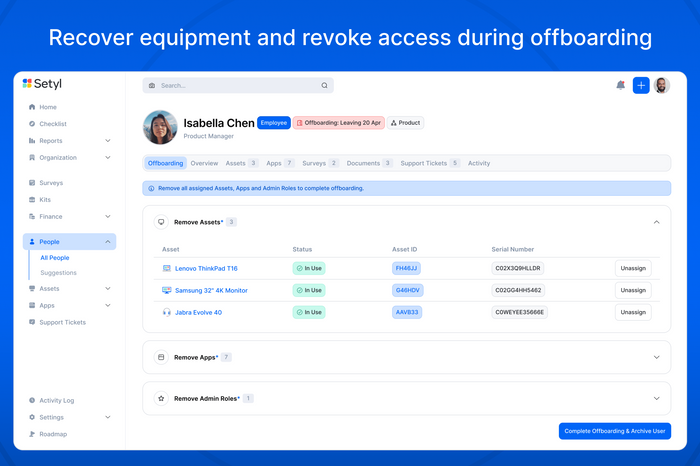This screenshot has width=700, height=466.
Task: Expand the Remove Admin Roles panel
Action: [656, 398]
